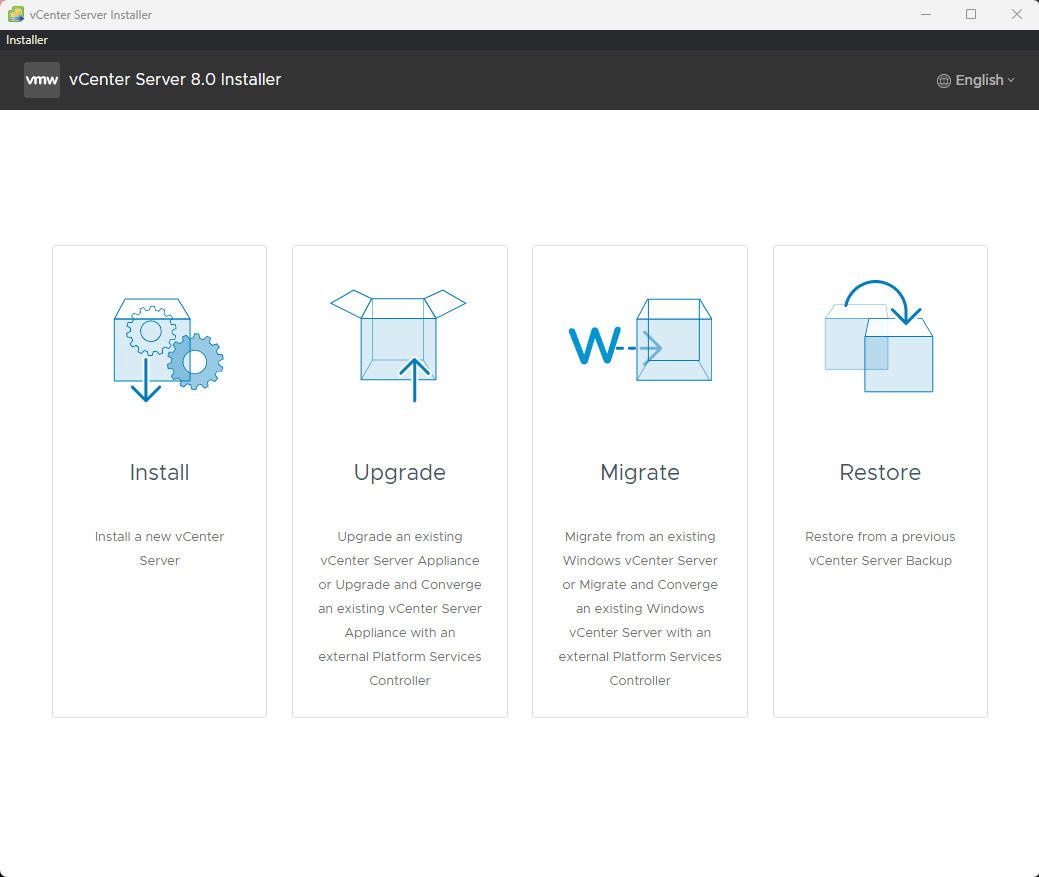The width and height of the screenshot is (1039, 877).
Task: Click 'Restore from a previous vCenter Server Backup' text
Action: (880, 548)
